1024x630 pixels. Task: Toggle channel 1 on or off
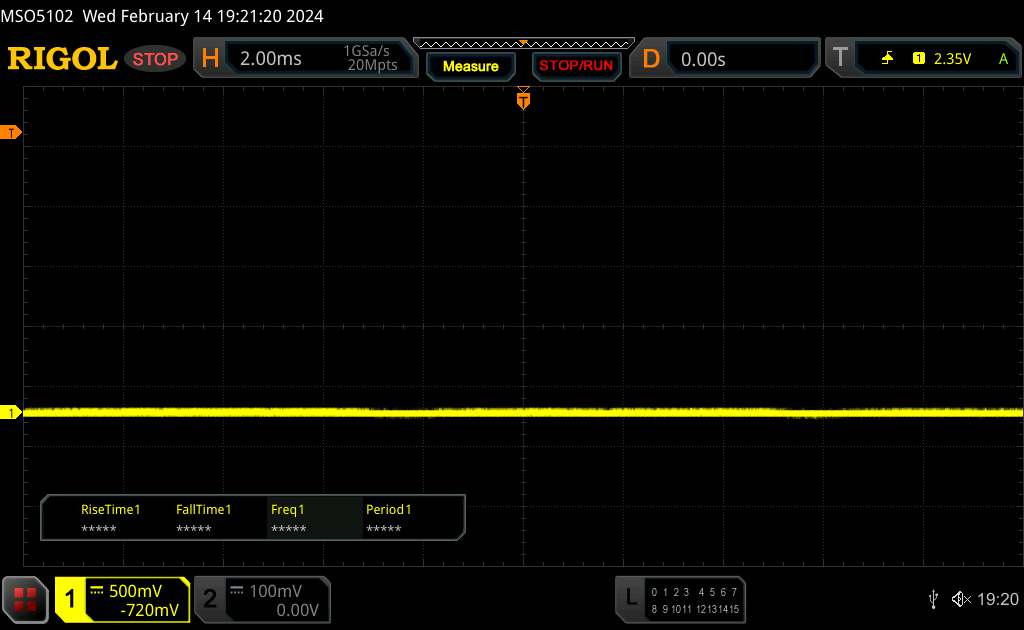click(x=71, y=600)
